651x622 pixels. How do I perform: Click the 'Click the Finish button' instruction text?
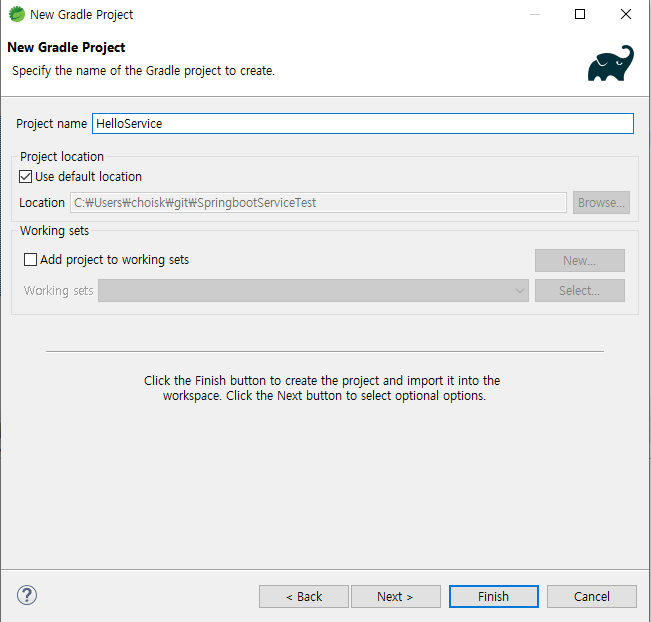322,388
